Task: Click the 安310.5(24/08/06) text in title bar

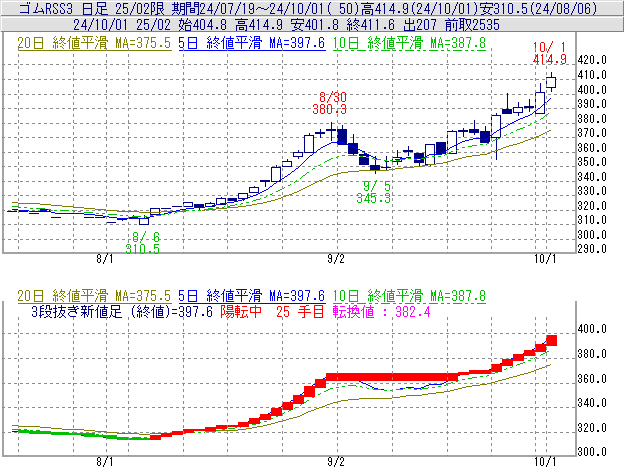Action: coord(539,8)
